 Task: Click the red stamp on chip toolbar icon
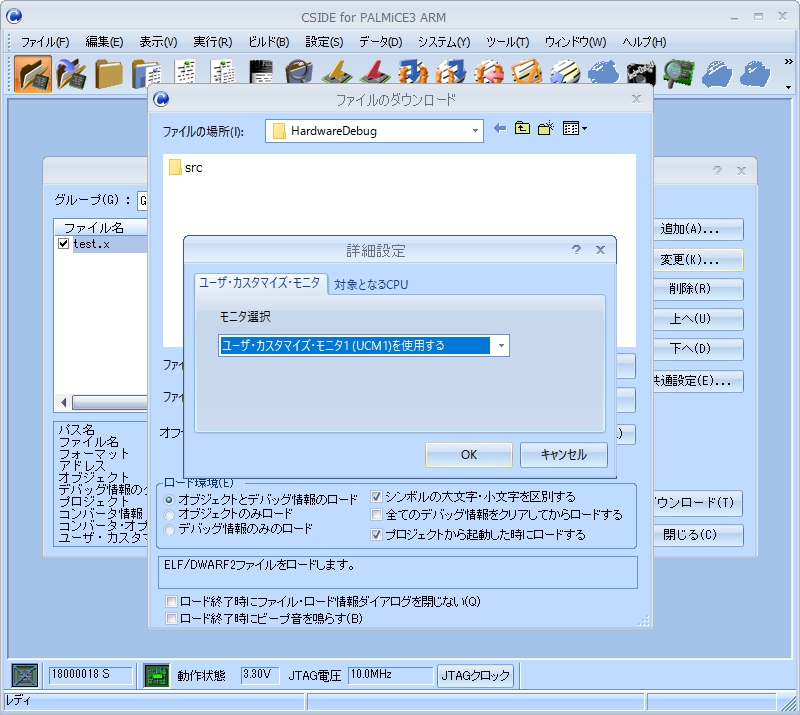point(375,72)
